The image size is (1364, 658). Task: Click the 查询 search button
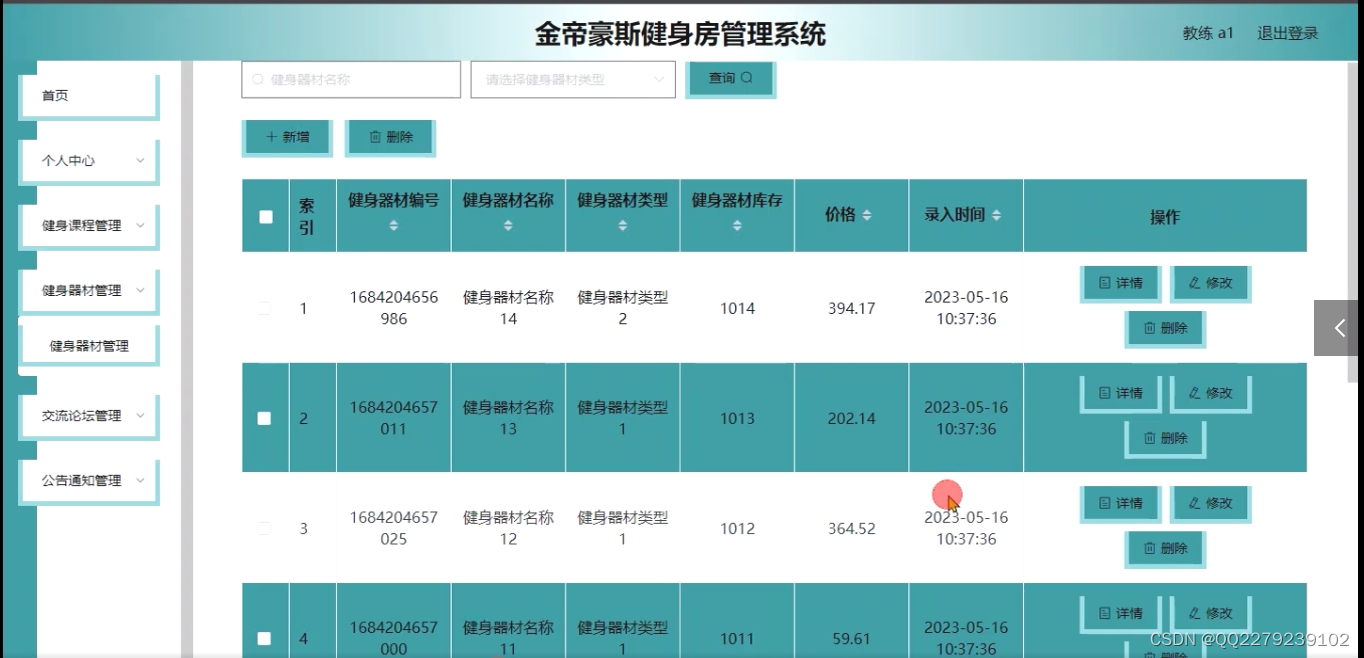[730, 78]
